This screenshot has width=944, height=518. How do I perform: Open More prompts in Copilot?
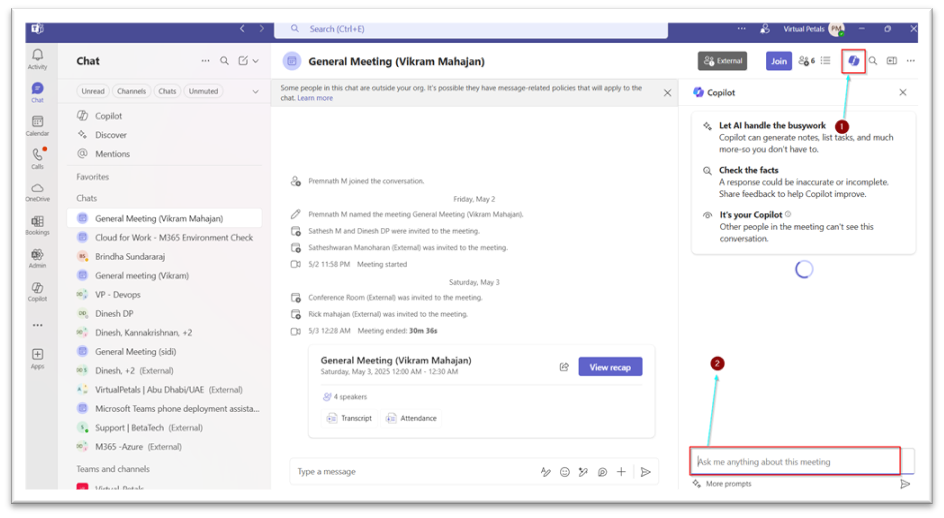coord(722,484)
